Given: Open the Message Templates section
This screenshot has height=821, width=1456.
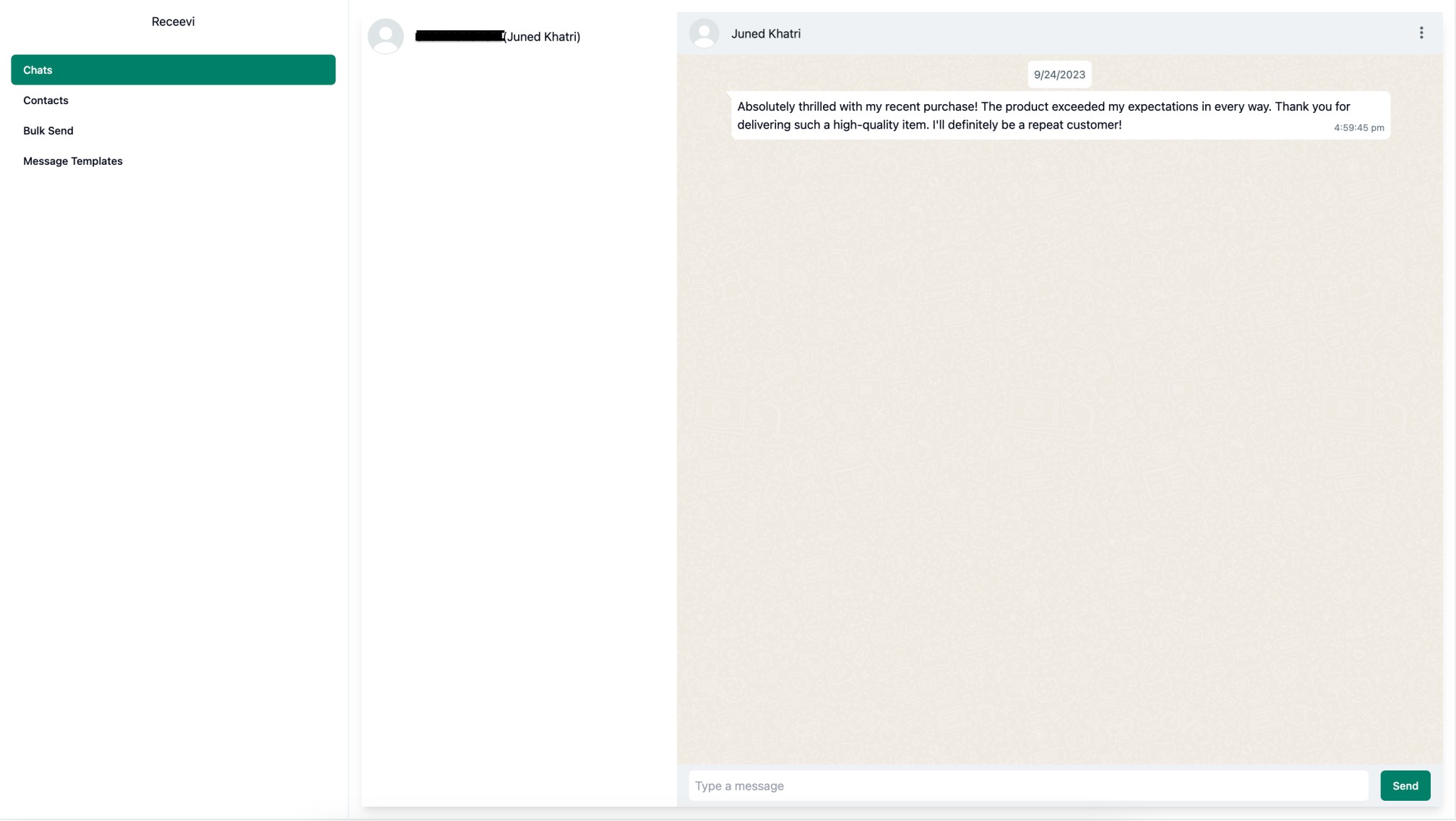Looking at the screenshot, I should click(72, 160).
